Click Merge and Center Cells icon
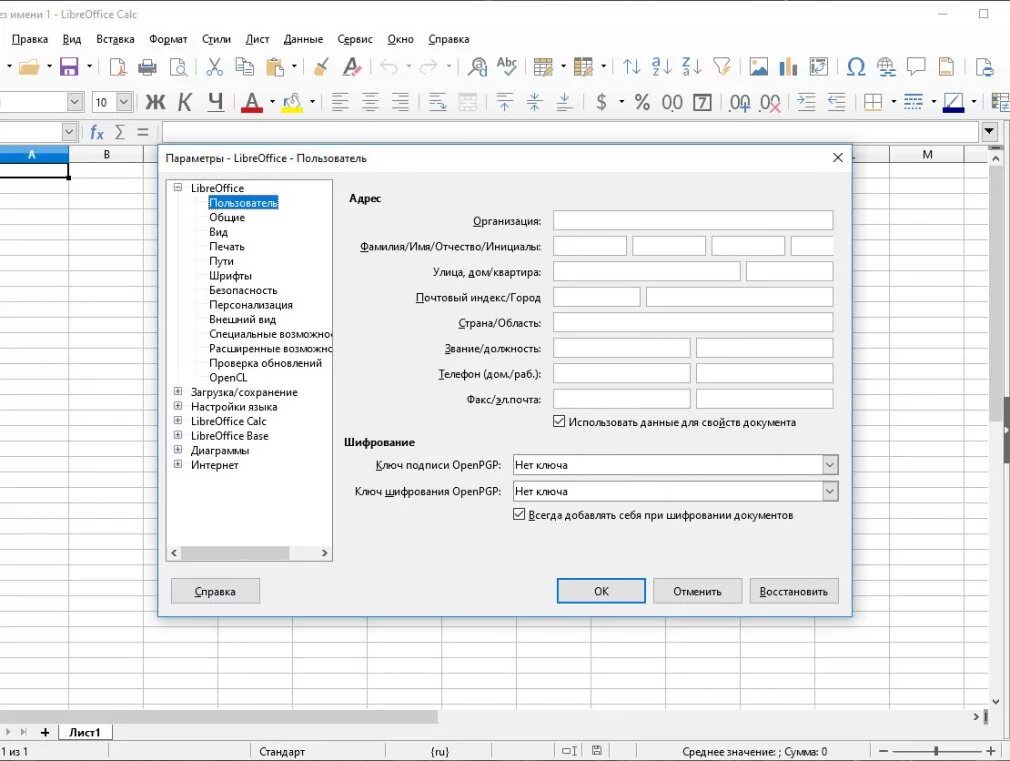This screenshot has width=1010, height=761. [x=468, y=102]
